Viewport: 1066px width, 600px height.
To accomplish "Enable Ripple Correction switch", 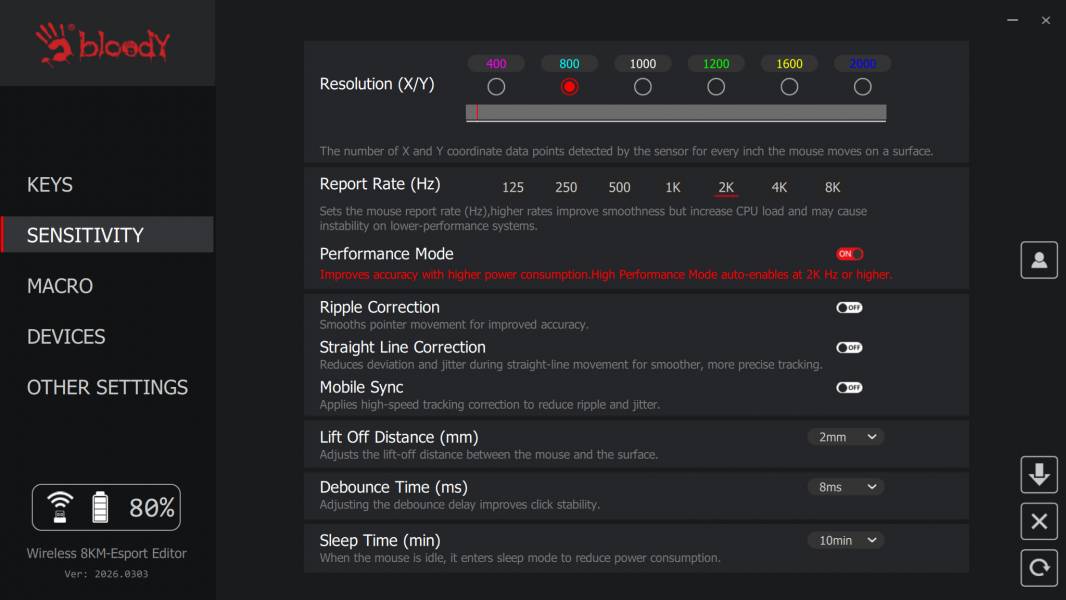I will tap(849, 307).
